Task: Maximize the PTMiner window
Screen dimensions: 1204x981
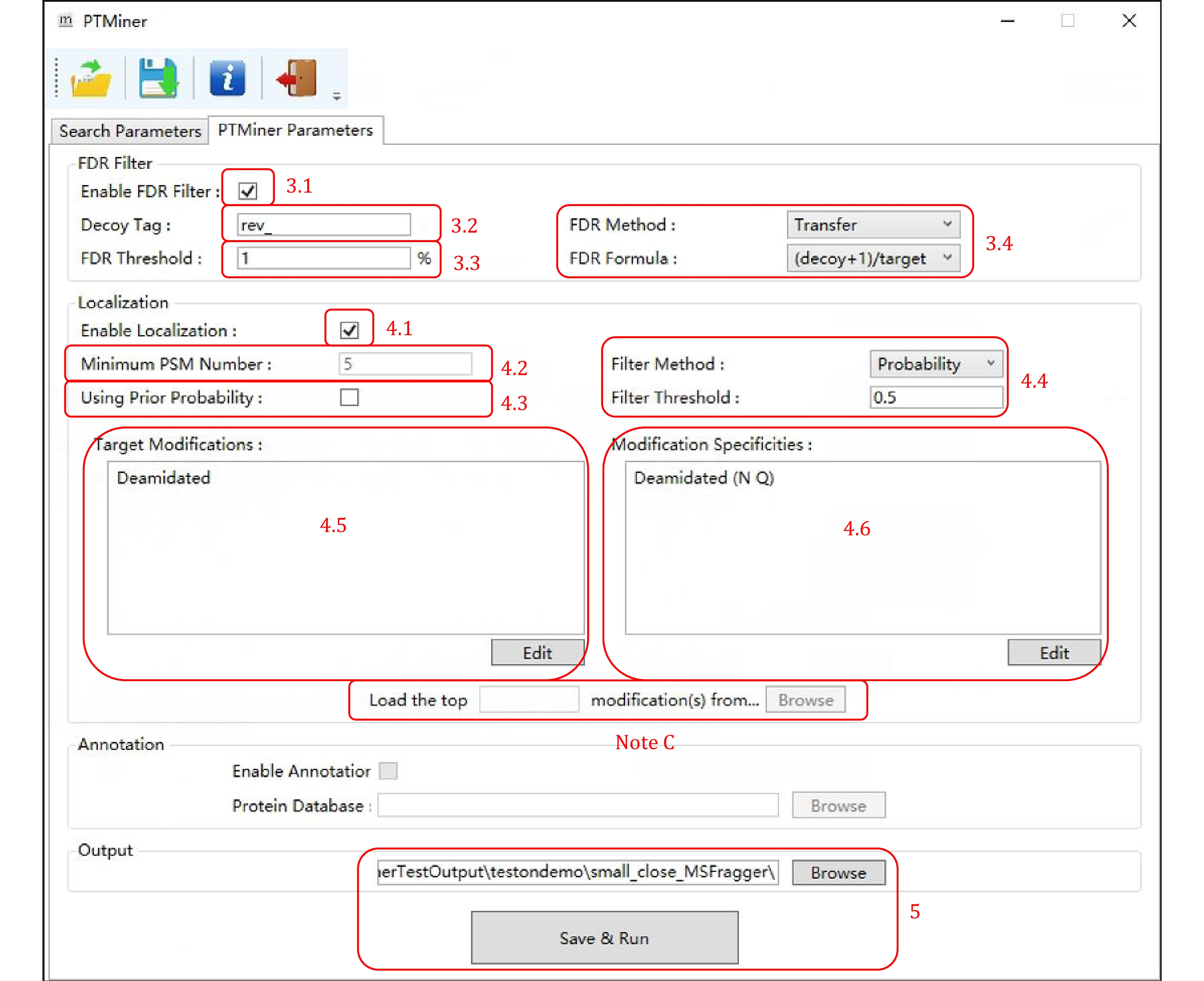Action: (x=1068, y=21)
